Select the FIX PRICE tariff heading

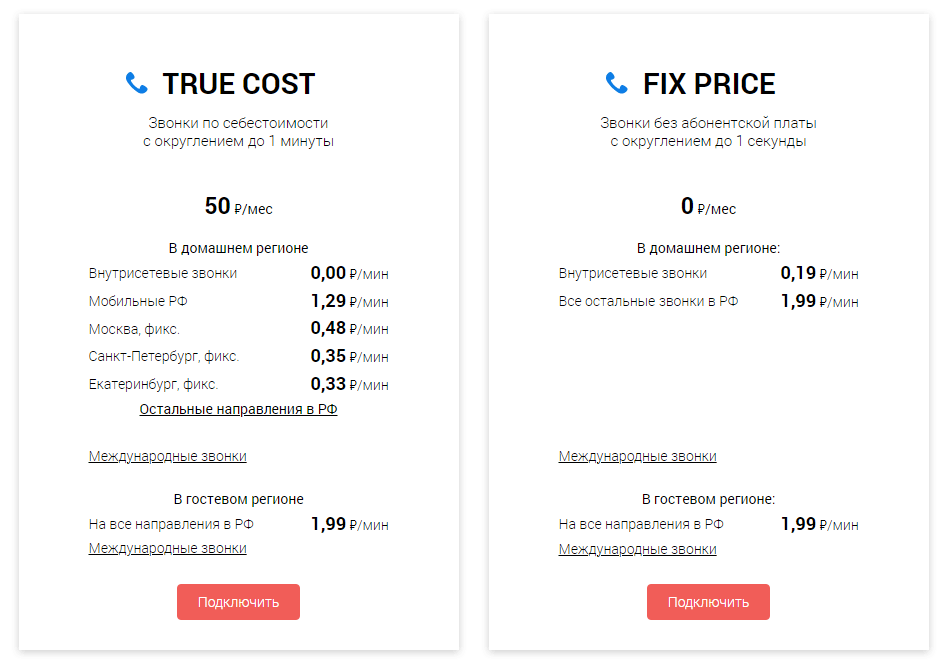click(x=709, y=84)
